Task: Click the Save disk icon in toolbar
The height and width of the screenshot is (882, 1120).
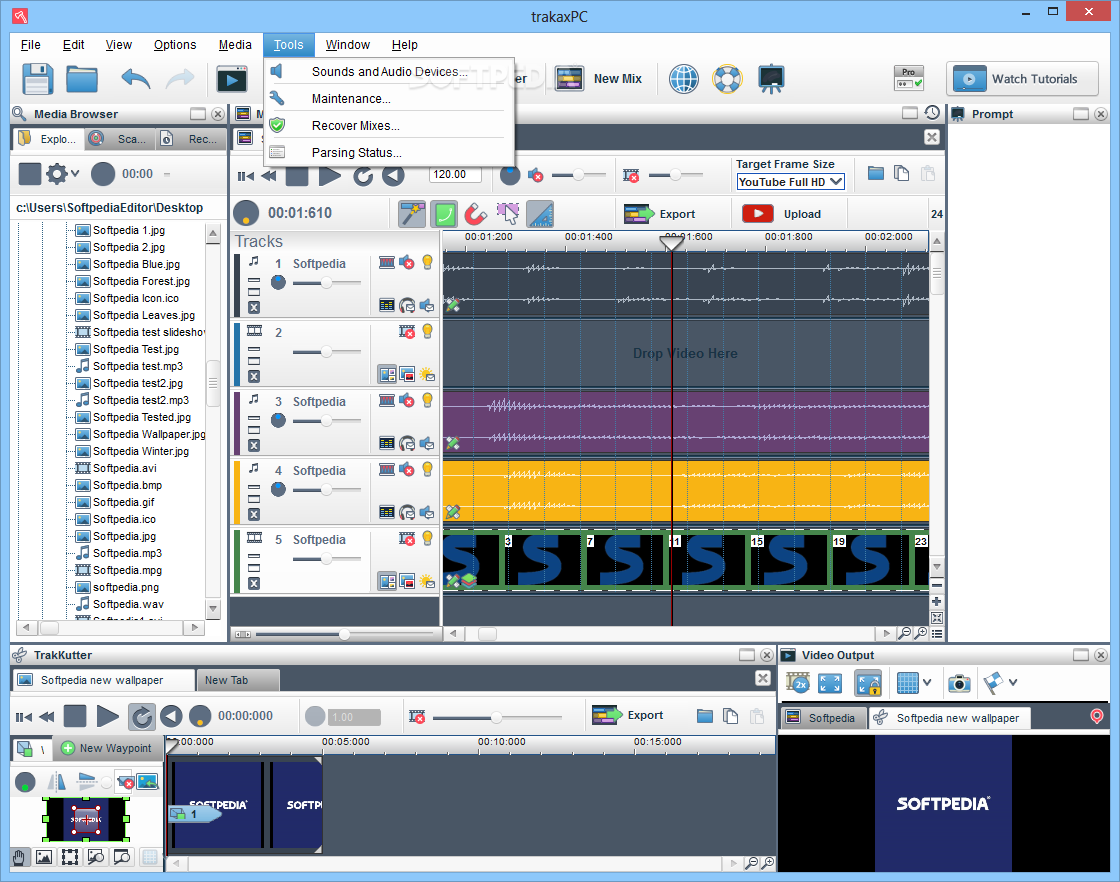Action: (37, 79)
